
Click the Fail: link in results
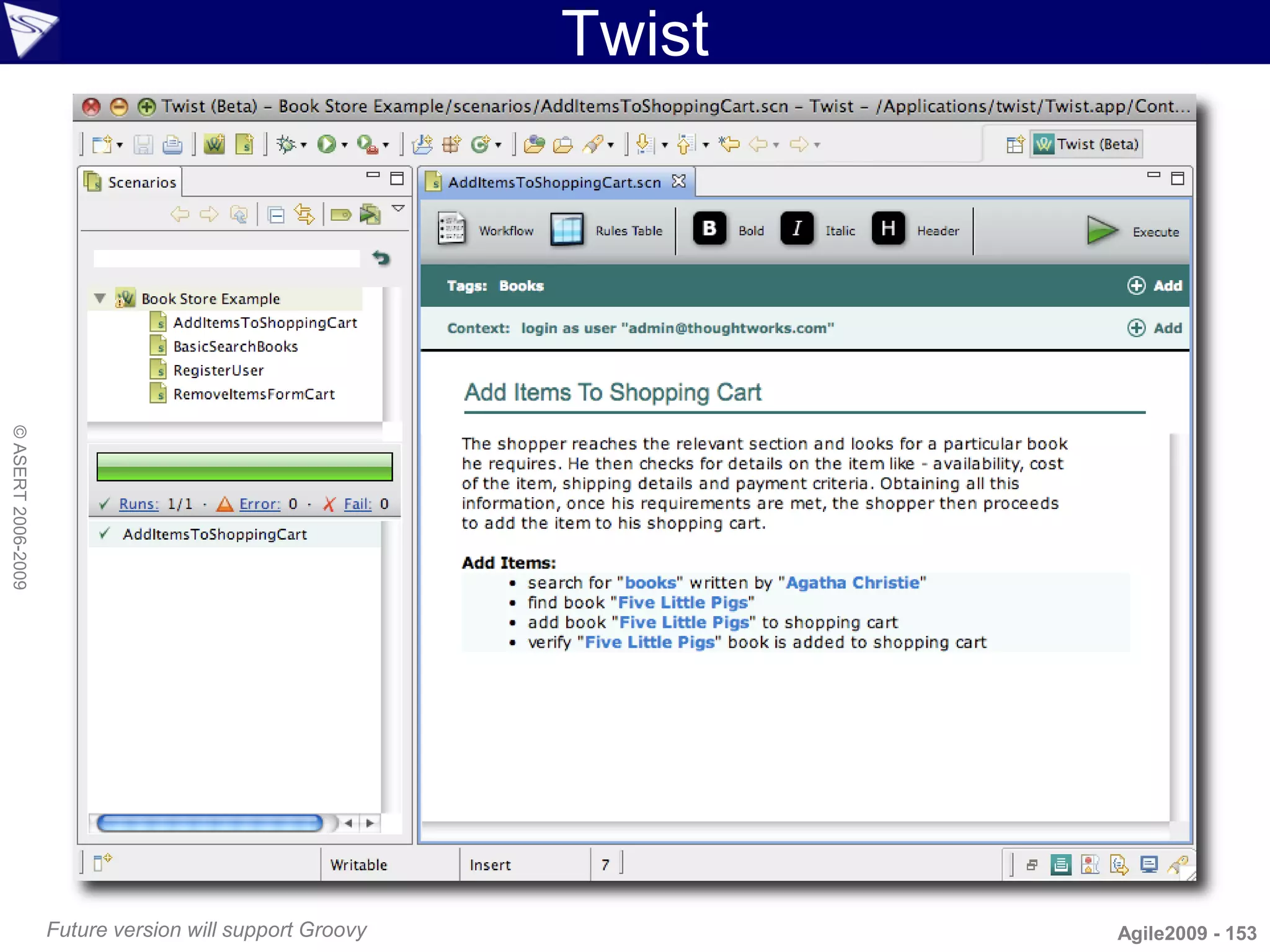358,504
